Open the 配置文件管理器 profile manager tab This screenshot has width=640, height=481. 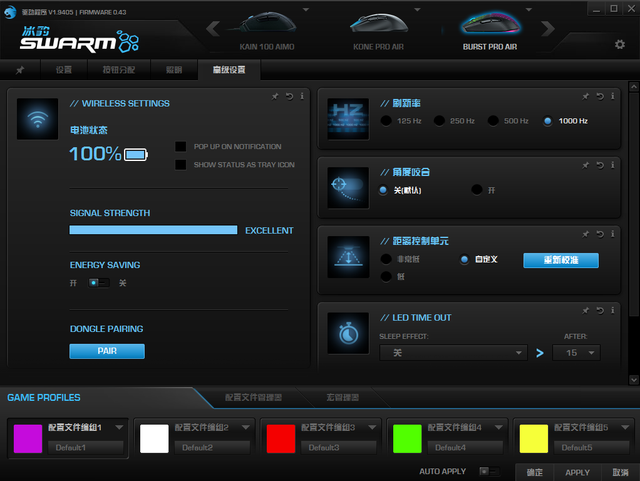(x=253, y=397)
